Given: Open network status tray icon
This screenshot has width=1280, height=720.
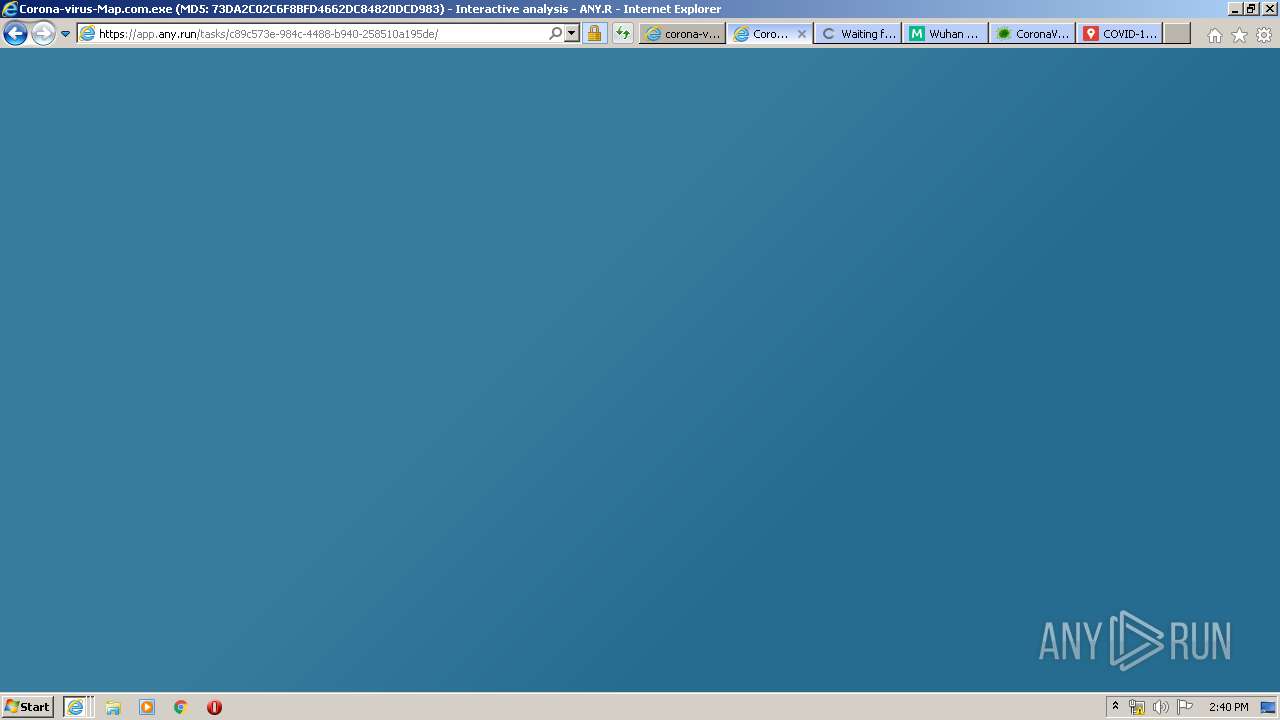Looking at the screenshot, I should click(1137, 707).
